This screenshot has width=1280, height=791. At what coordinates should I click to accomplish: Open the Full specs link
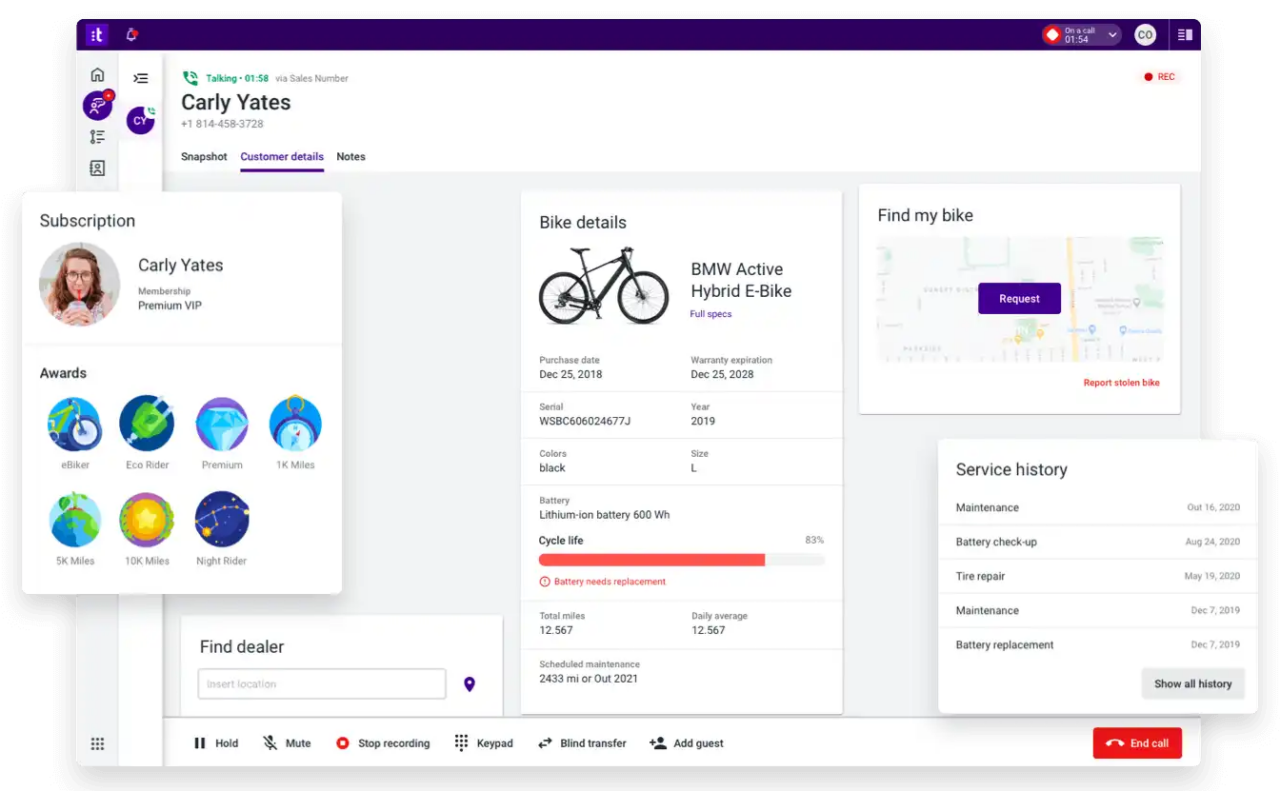click(711, 314)
